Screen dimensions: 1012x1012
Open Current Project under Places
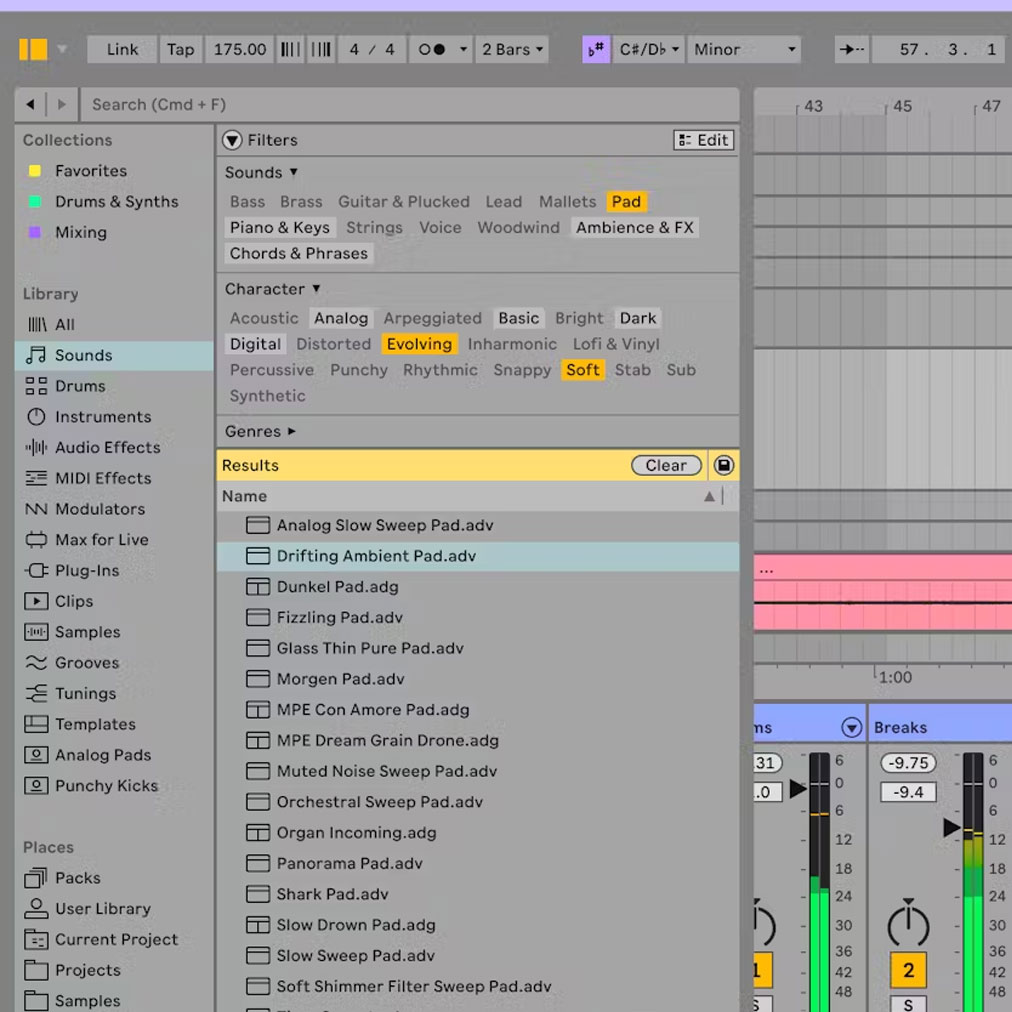point(114,940)
